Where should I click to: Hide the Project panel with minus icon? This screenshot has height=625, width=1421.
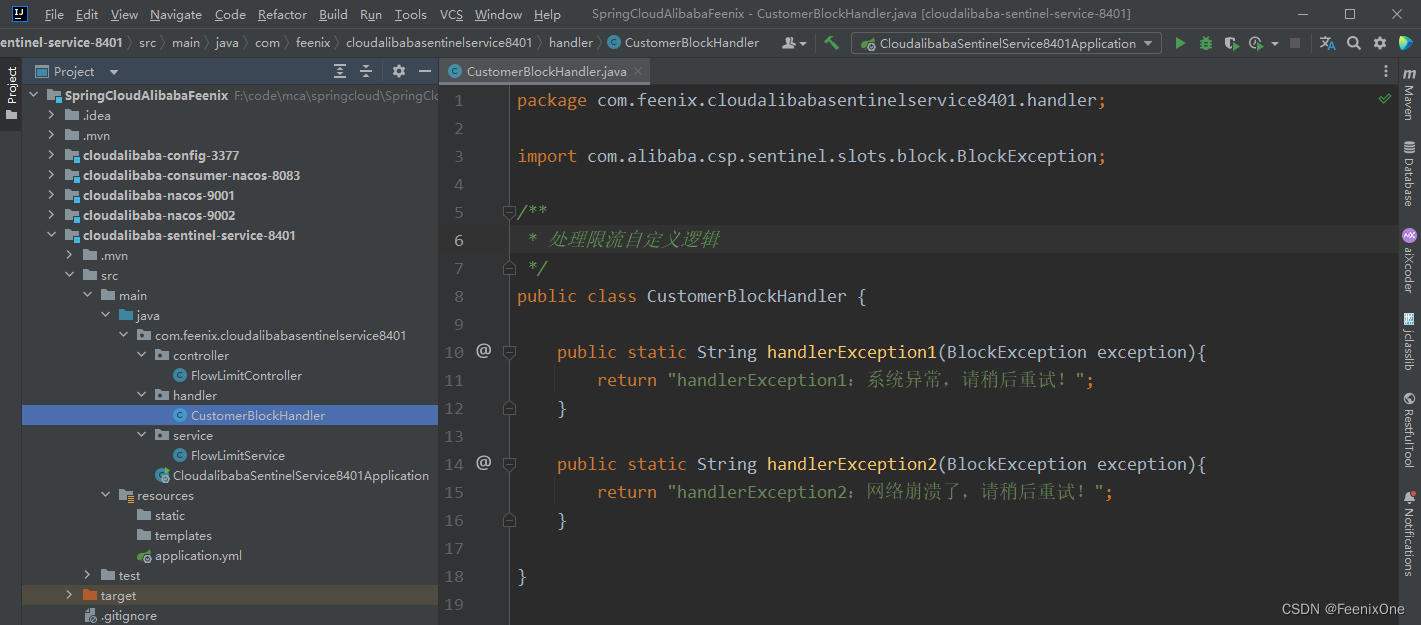[x=425, y=71]
